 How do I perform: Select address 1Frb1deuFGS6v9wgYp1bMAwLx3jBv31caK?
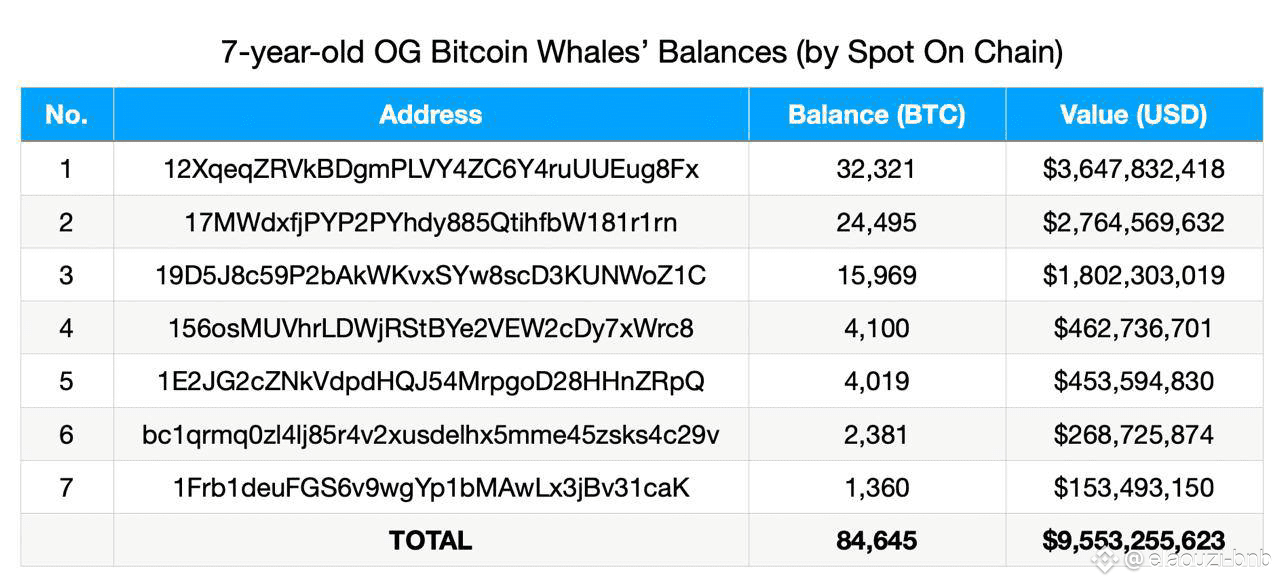point(431,488)
